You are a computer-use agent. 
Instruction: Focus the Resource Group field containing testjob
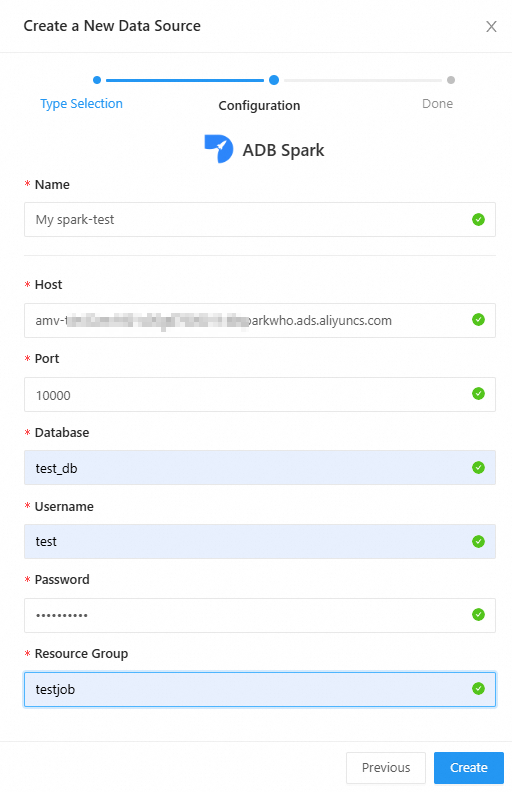tap(260, 689)
